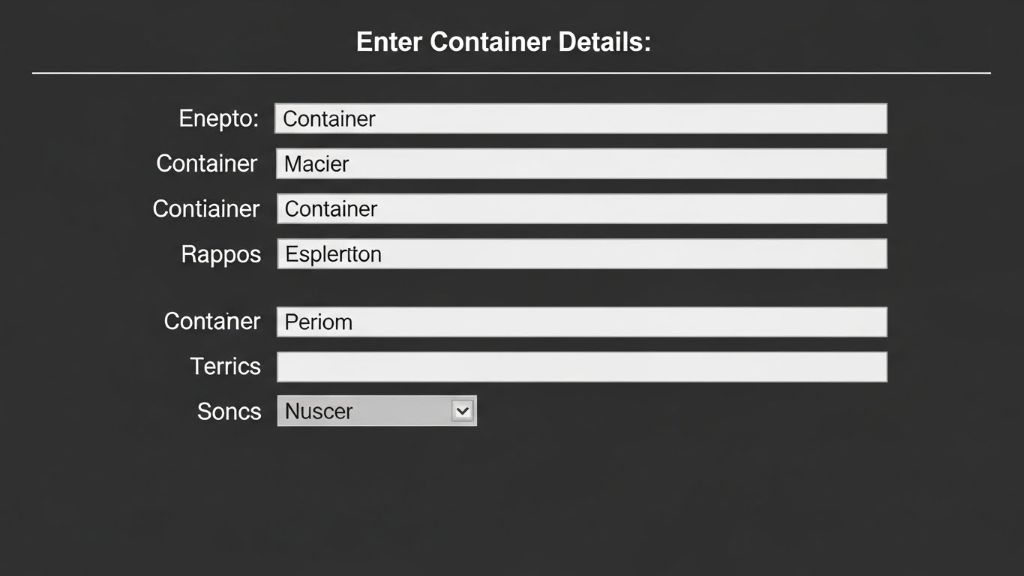Click the "Soncs" label
This screenshot has width=1024, height=576.
(228, 411)
